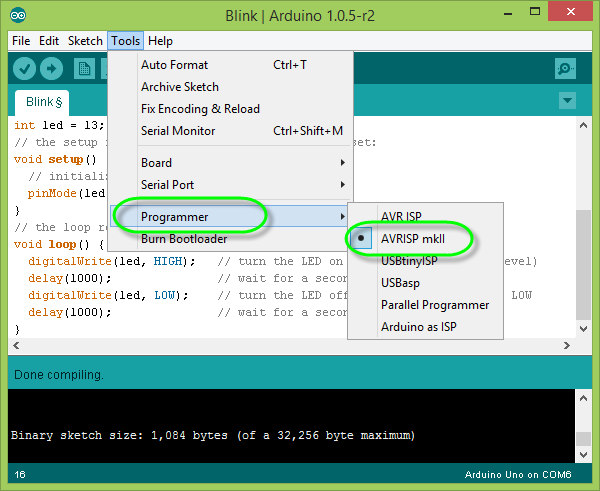Close the Arduino window
The width and height of the screenshot is (600, 491).
point(571,11)
